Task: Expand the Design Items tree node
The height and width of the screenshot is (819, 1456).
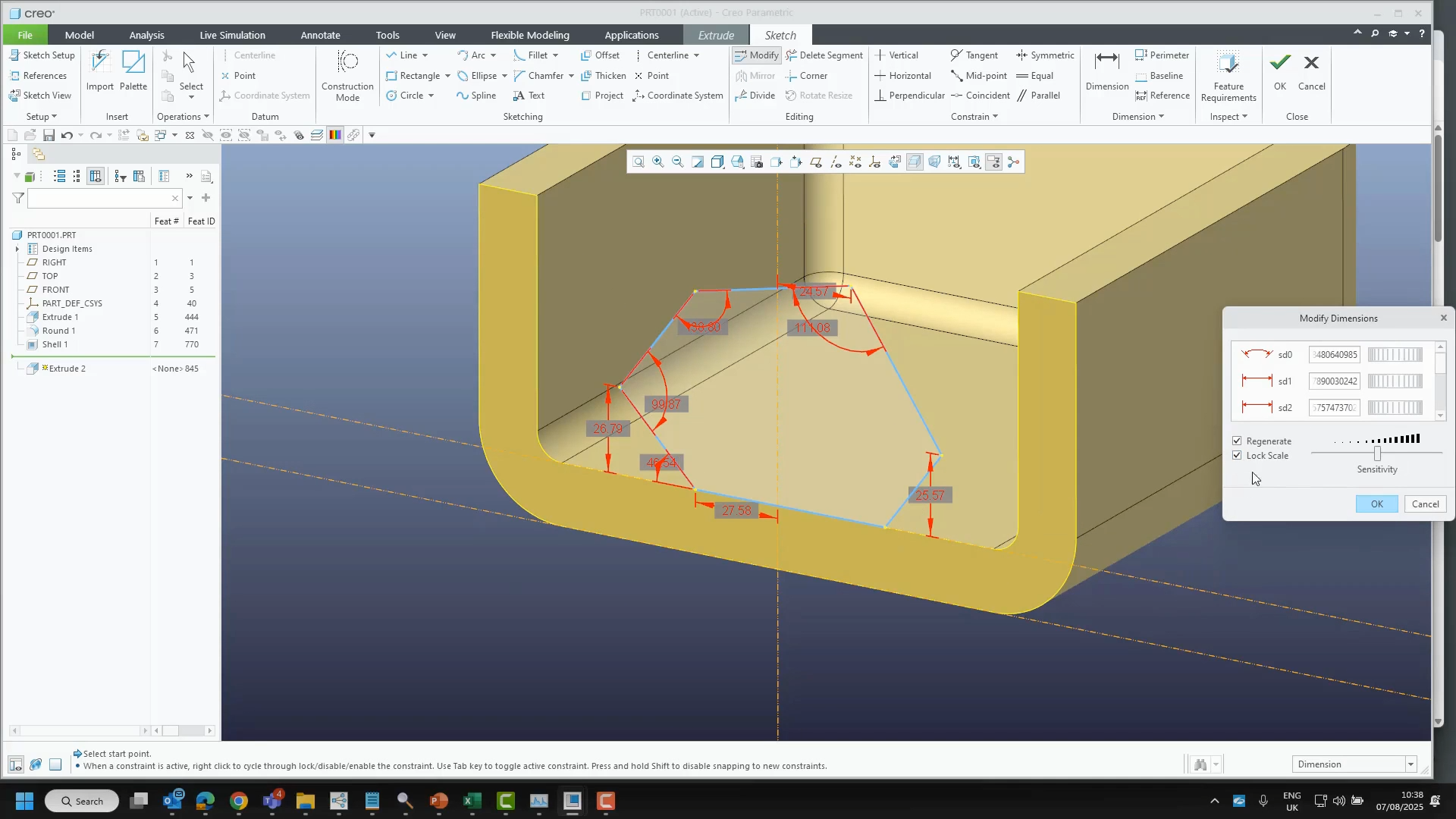Action: (17, 249)
